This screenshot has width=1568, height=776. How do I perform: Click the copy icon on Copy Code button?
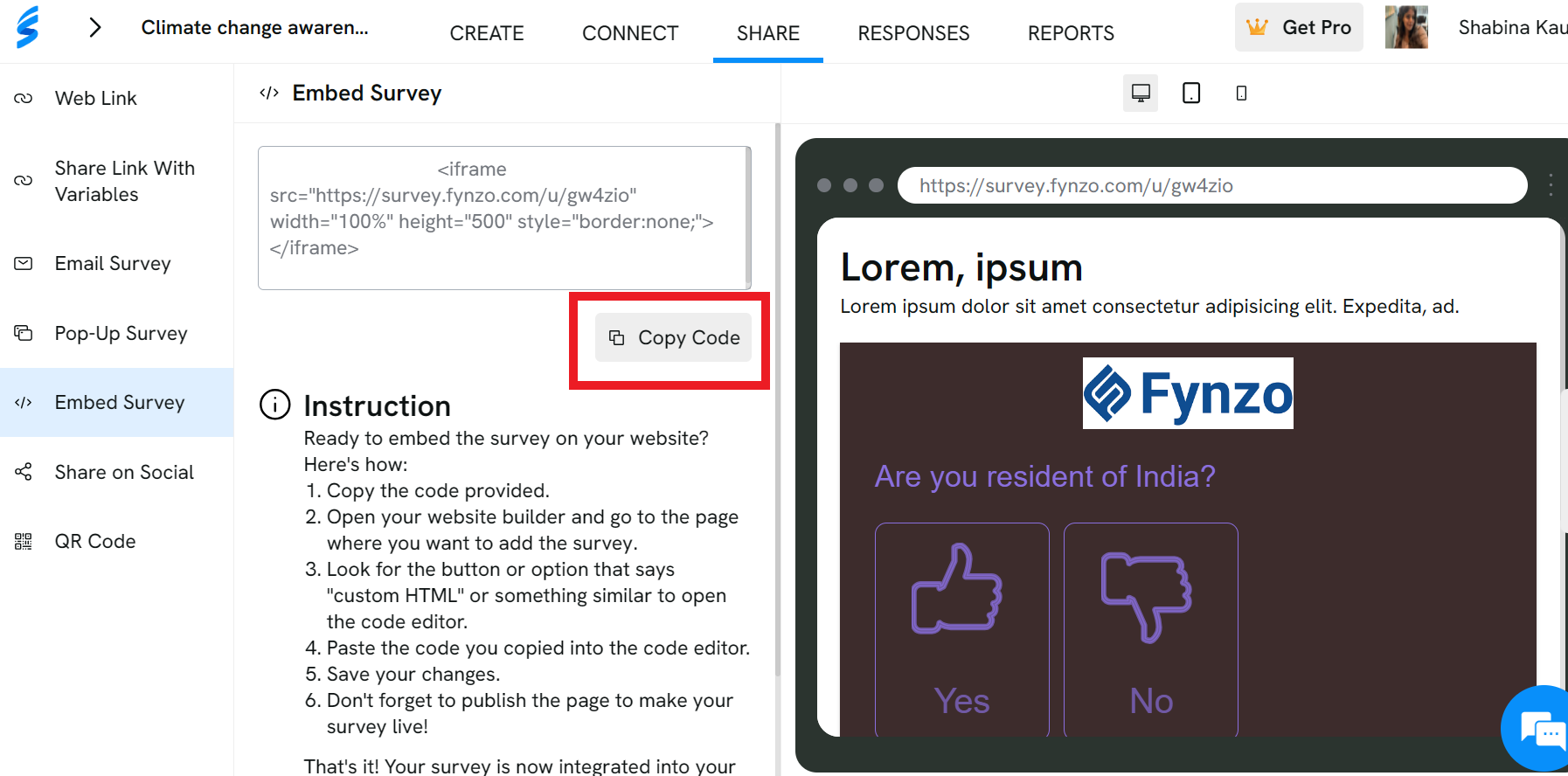(616, 337)
